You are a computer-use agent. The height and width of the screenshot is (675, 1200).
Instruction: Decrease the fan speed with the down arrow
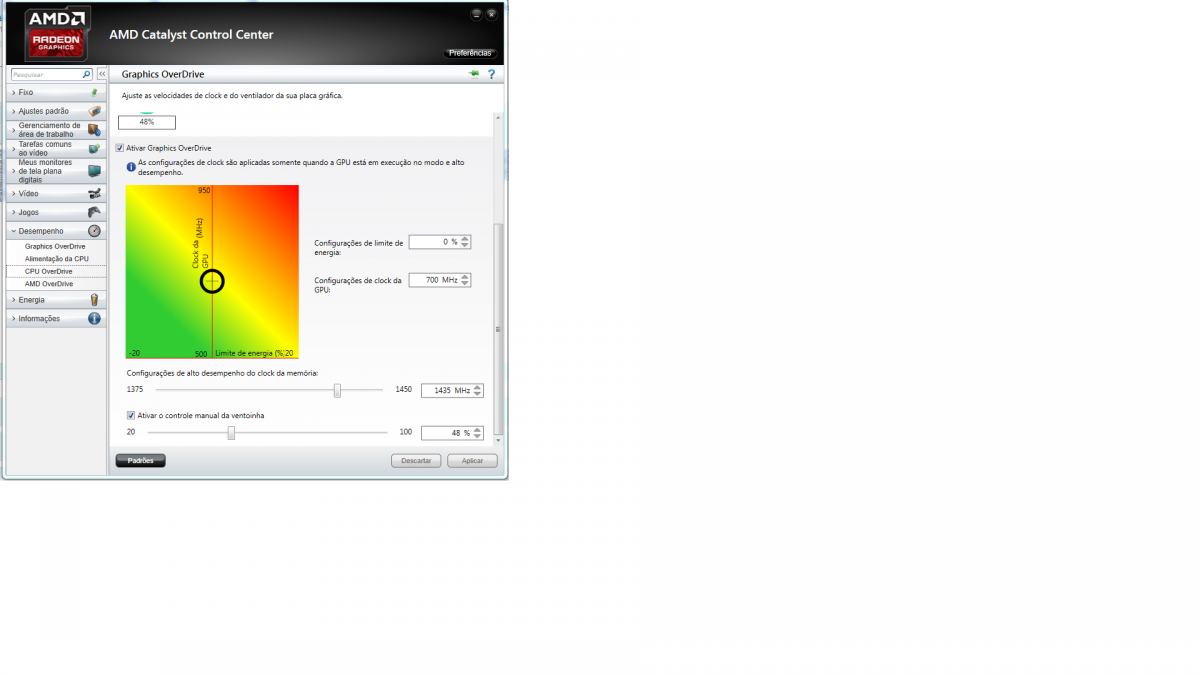(x=477, y=437)
